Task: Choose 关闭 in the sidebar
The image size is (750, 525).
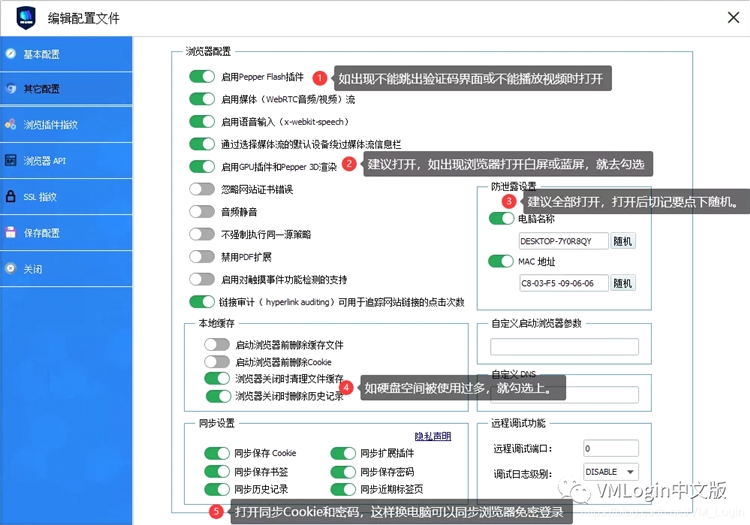Action: coord(66,269)
